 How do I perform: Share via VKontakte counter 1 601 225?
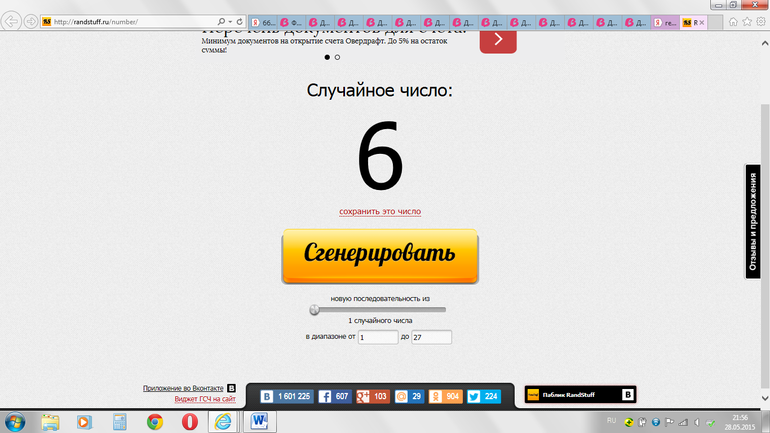[286, 396]
